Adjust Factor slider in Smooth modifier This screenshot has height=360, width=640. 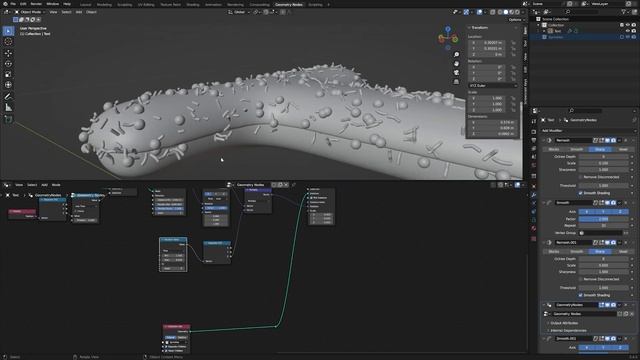pos(603,219)
